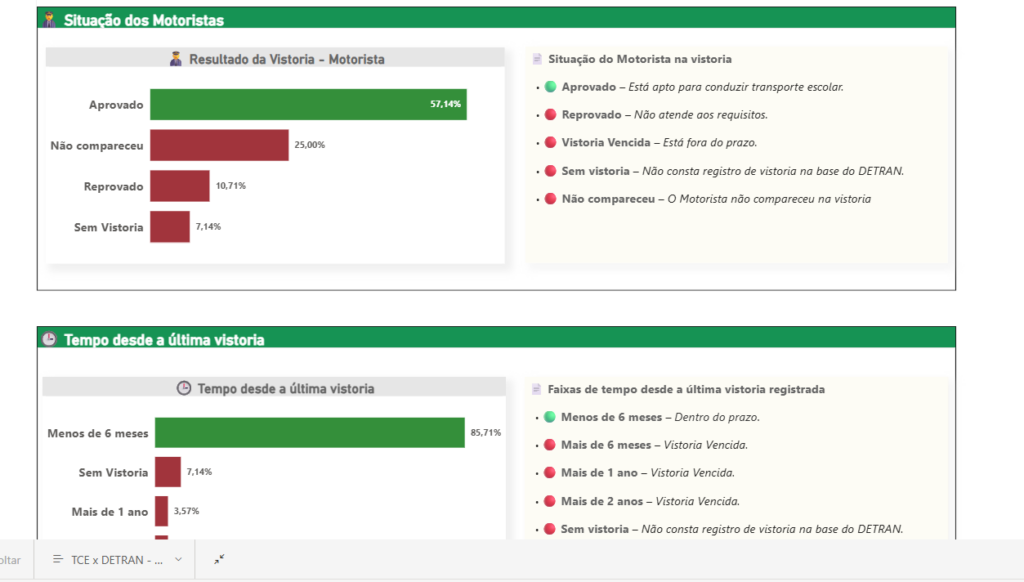Click the clock icon beside Tempo desde a última vistoria header
This screenshot has width=1024, height=582.
point(49,340)
